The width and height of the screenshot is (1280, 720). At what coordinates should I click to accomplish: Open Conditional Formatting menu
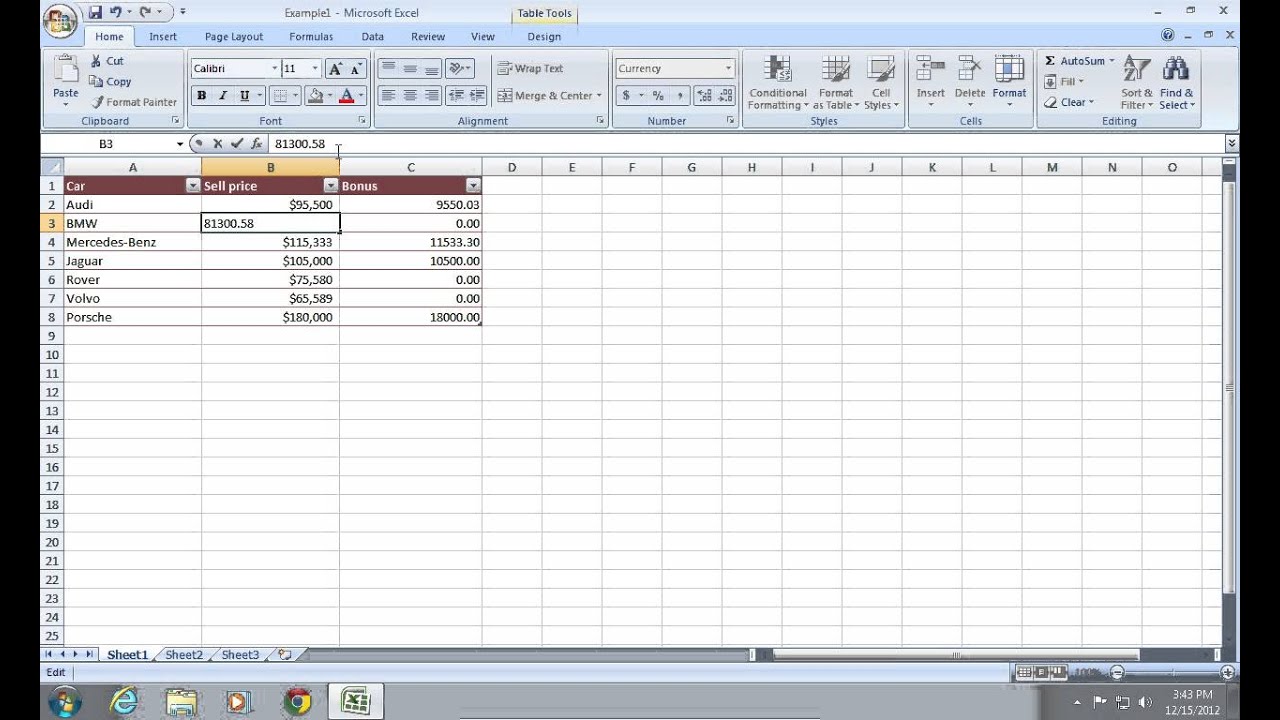coord(777,83)
